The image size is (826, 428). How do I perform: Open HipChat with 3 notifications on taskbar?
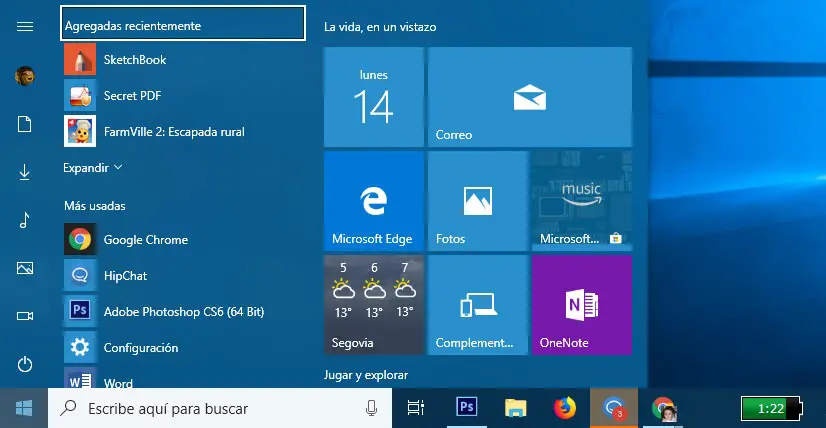614,408
